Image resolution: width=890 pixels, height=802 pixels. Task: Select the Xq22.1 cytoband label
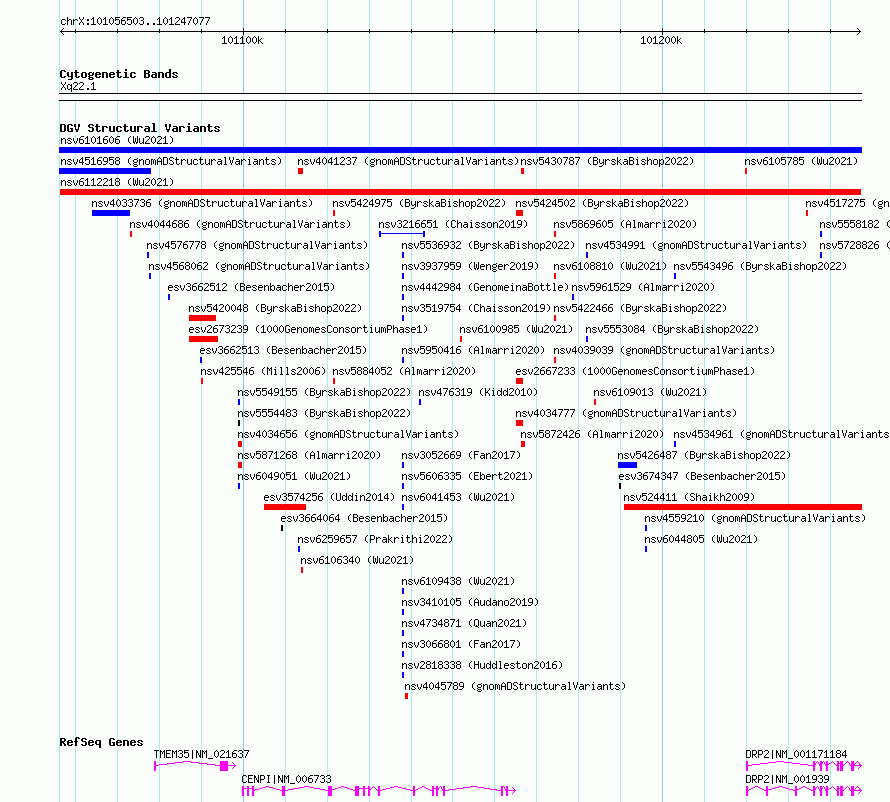click(x=78, y=87)
